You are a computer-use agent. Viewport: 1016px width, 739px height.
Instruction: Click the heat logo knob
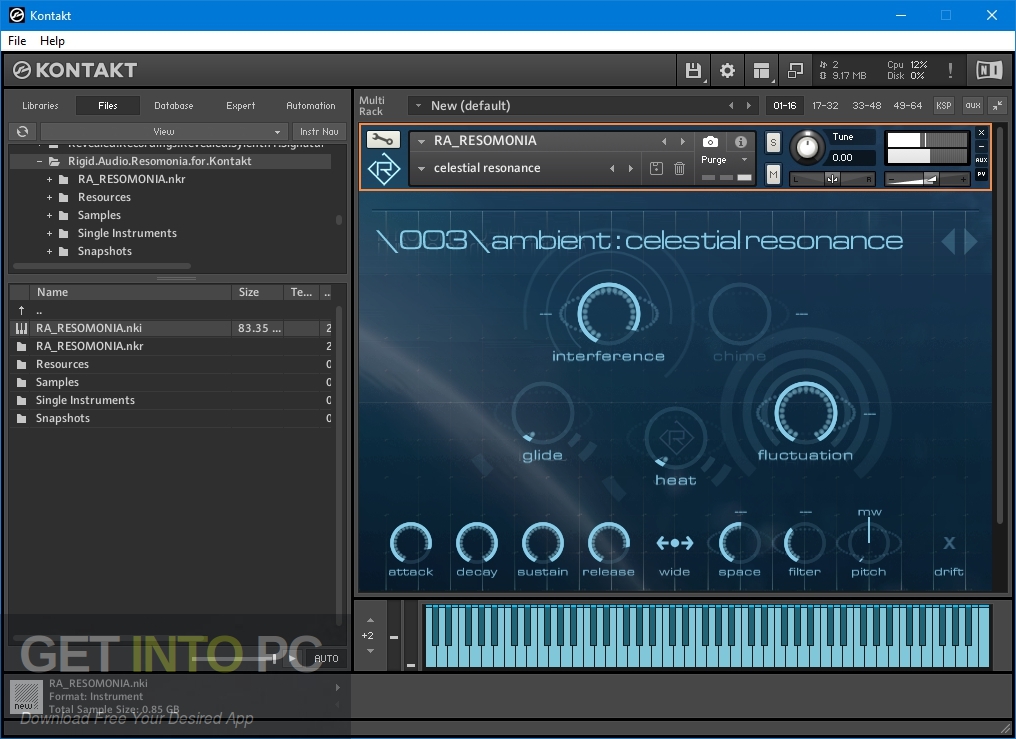675,438
